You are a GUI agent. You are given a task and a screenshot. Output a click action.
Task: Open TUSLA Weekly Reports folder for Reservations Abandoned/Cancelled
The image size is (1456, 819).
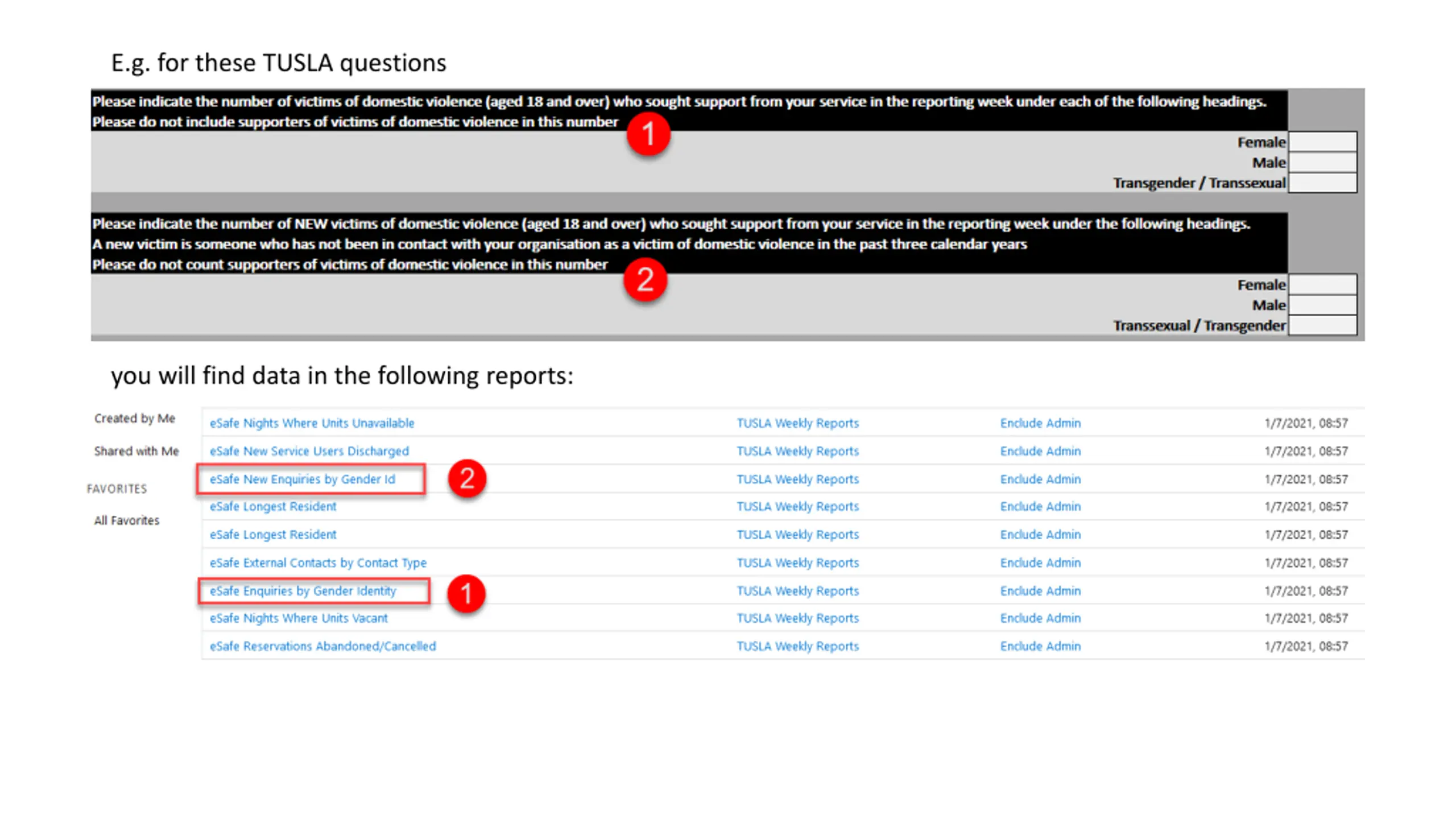pyautogui.click(x=797, y=646)
